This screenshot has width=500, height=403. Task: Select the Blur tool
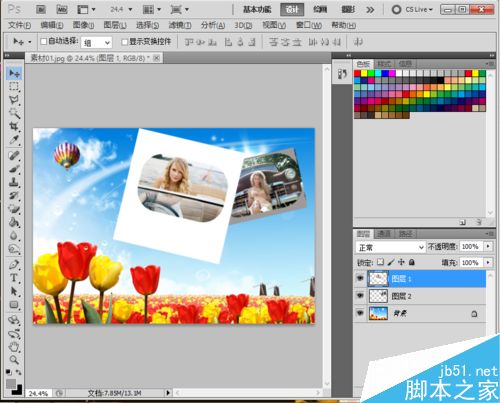click(x=14, y=236)
